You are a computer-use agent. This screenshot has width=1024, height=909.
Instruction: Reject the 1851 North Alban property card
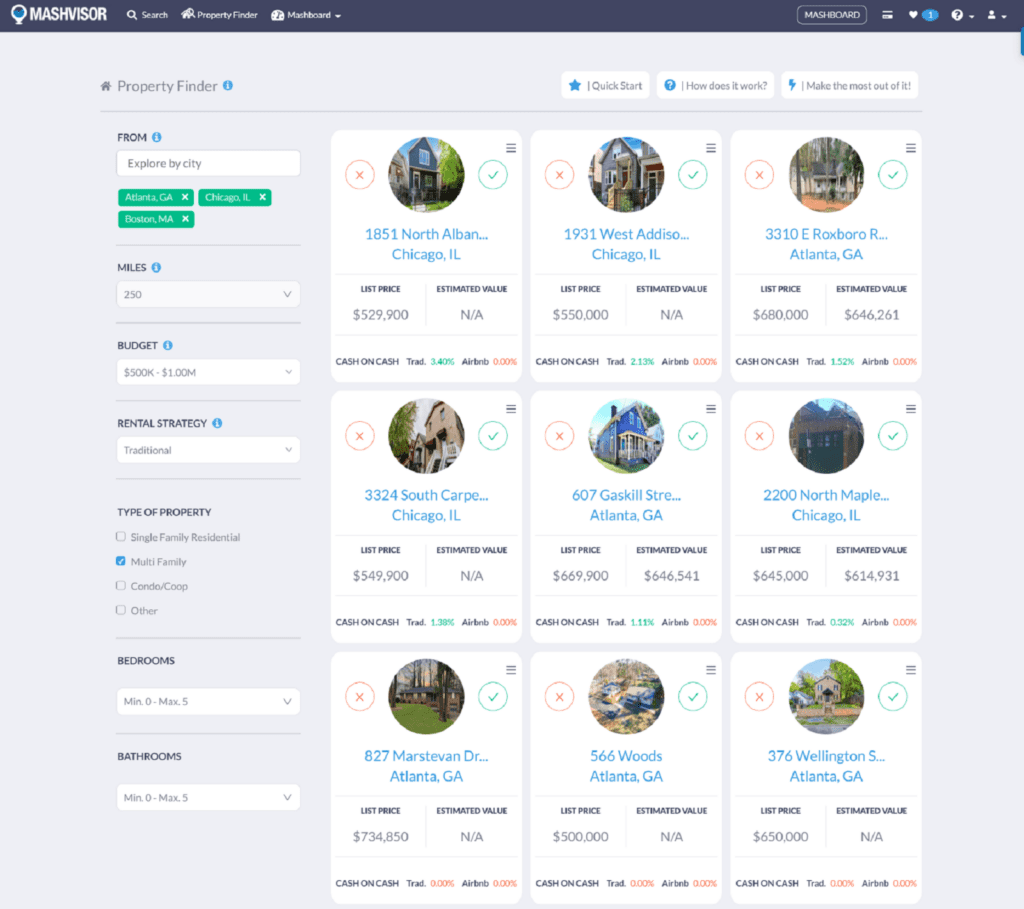click(x=359, y=175)
